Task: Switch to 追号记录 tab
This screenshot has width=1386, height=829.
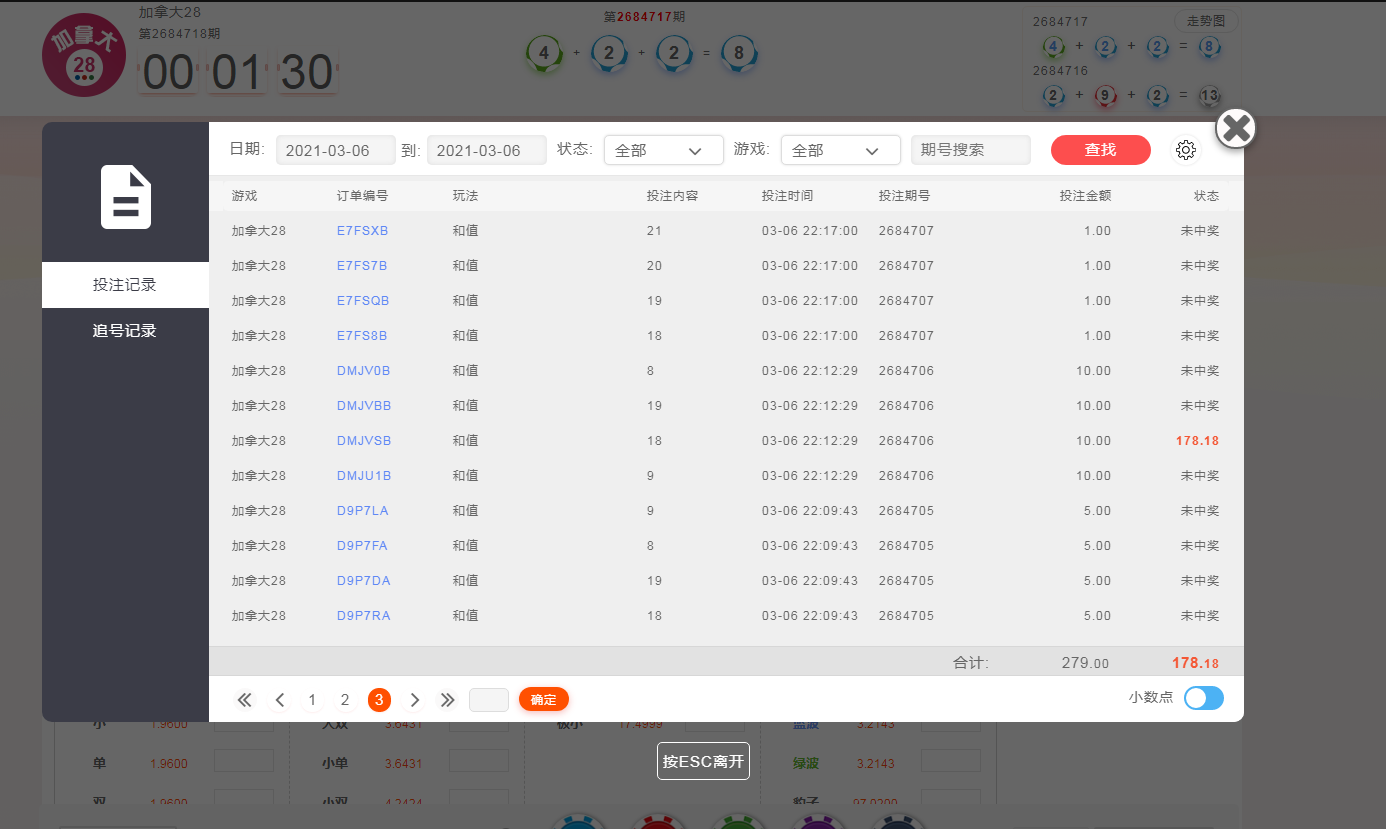Action: tap(125, 331)
